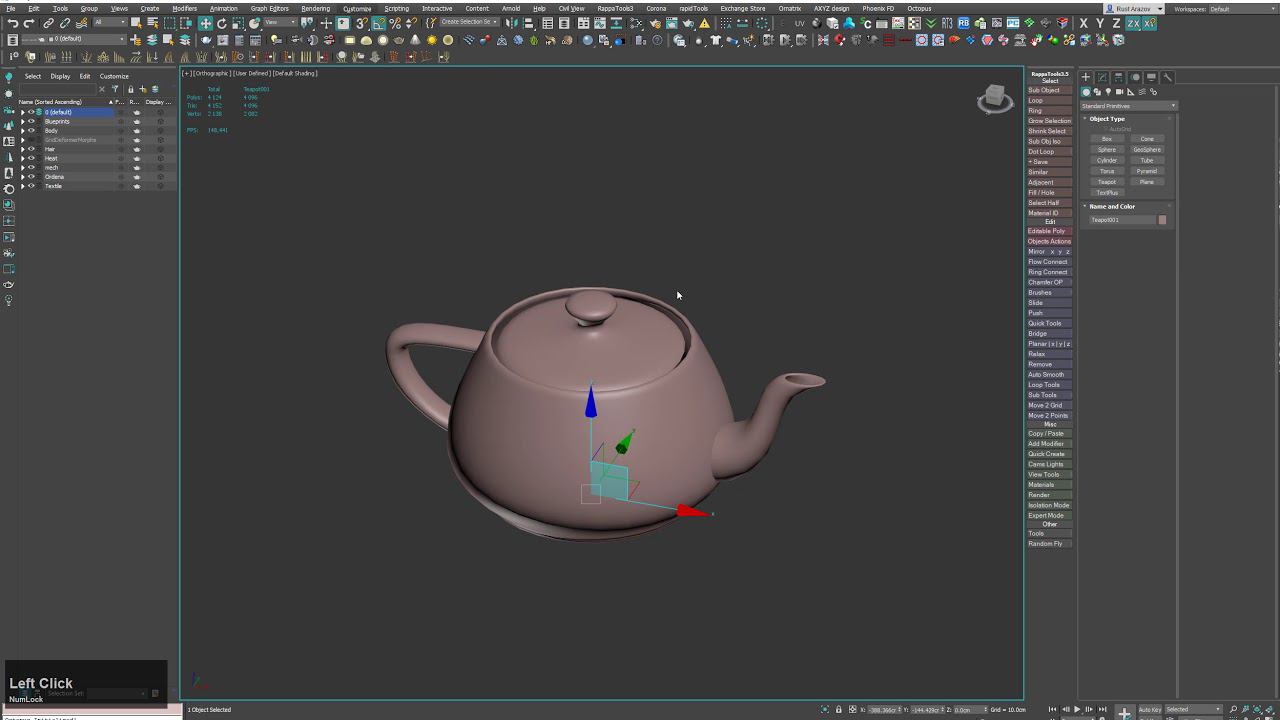1280x720 pixels.
Task: Toggle the ZX plane constraint
Action: click(1133, 22)
